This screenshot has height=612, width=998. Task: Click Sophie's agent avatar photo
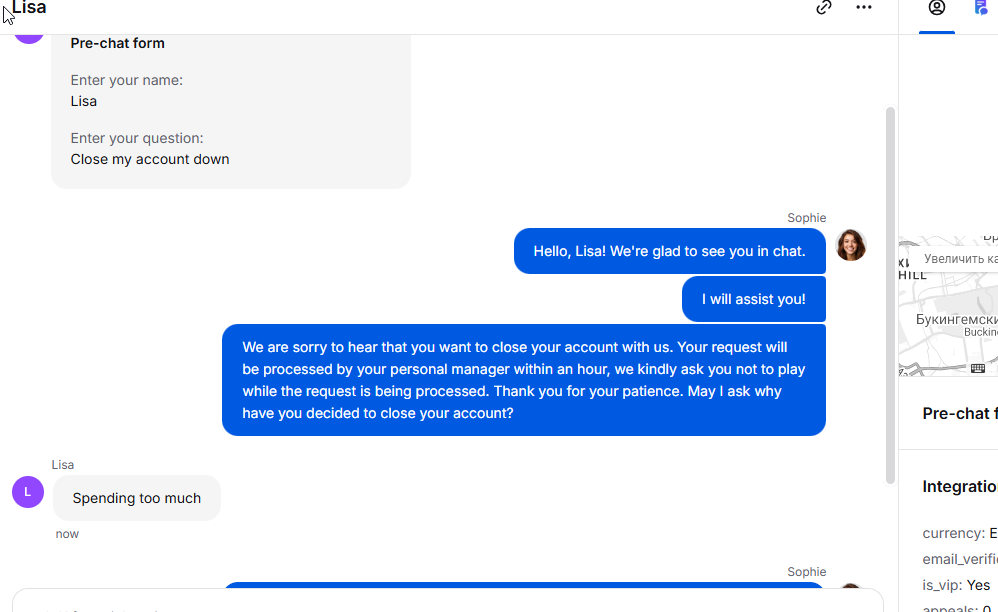851,245
